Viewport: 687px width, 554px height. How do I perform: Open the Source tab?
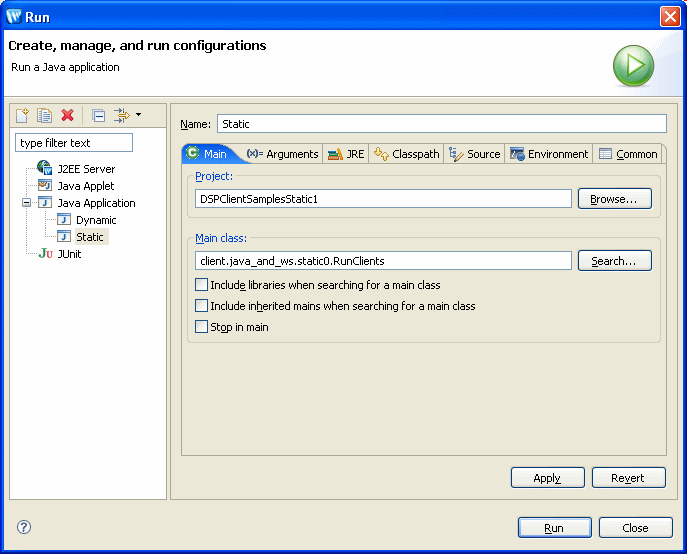[x=474, y=154]
